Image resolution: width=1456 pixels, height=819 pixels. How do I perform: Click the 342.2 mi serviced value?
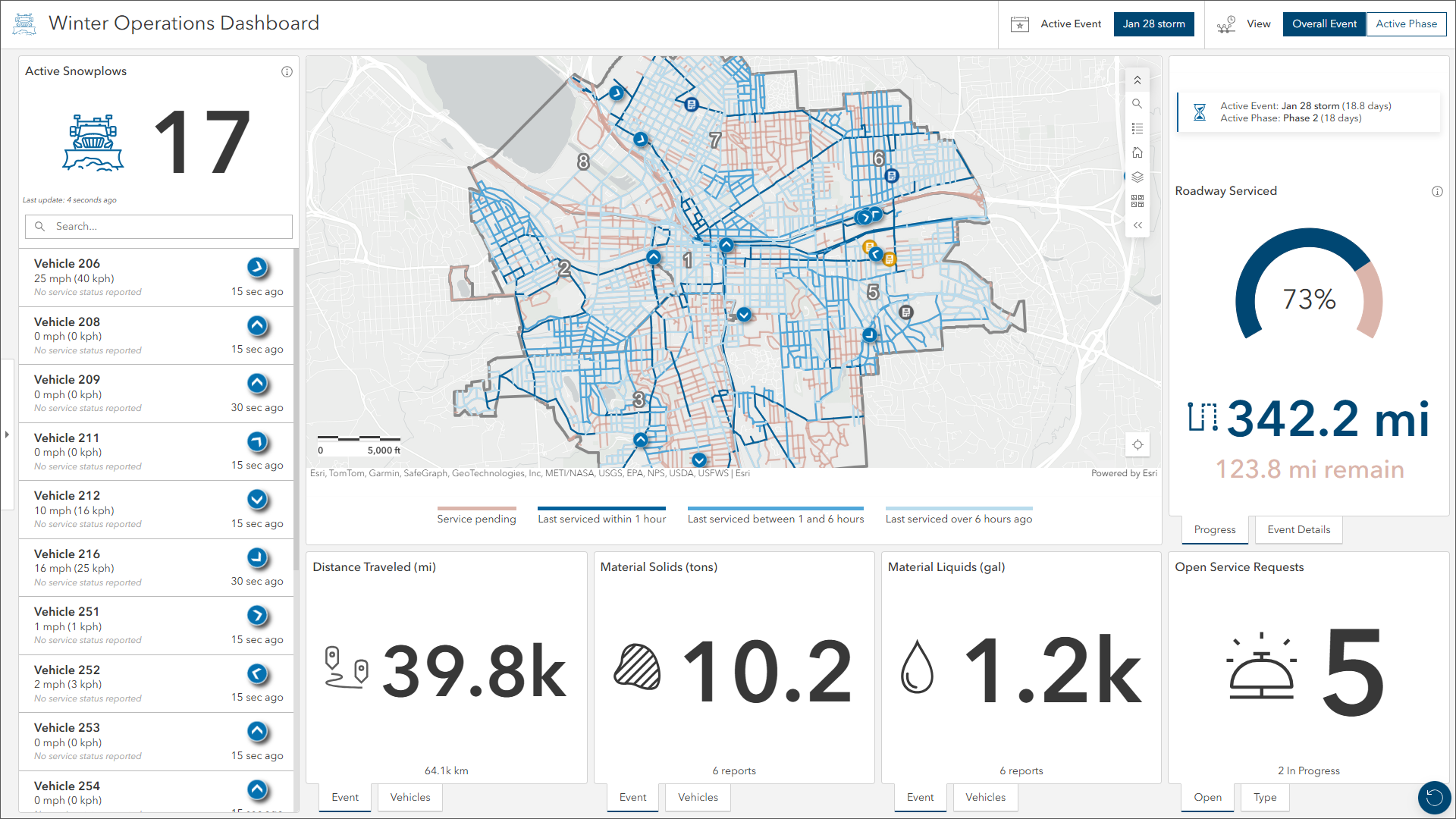click(1328, 418)
